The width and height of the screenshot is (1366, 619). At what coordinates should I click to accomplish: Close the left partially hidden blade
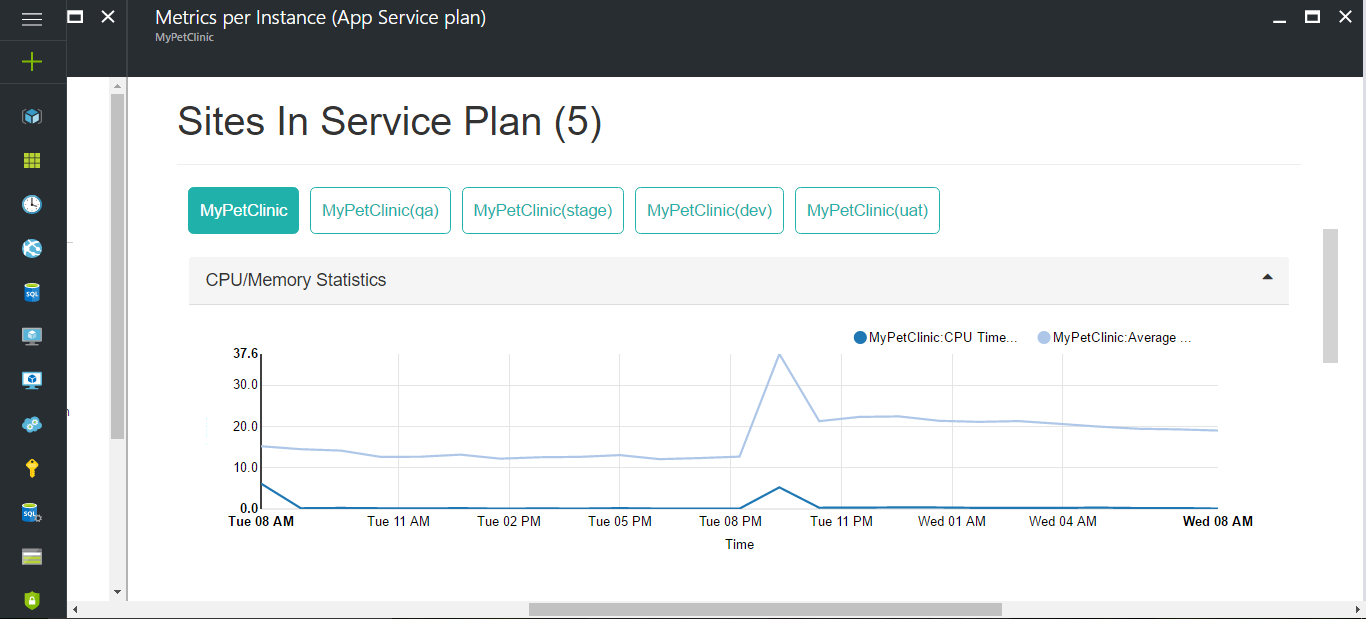(x=108, y=17)
